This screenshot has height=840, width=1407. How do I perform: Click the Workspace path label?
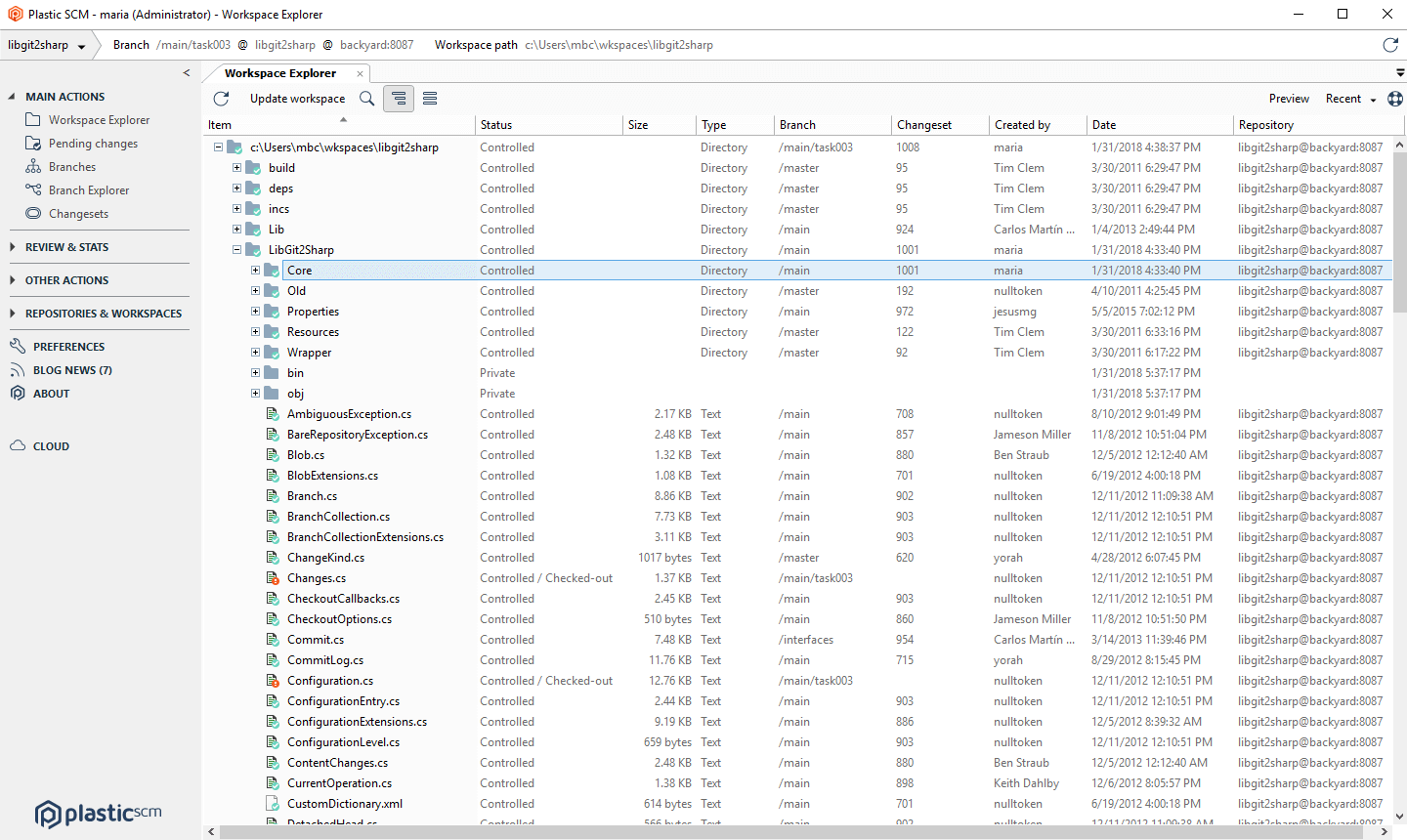coord(476,45)
